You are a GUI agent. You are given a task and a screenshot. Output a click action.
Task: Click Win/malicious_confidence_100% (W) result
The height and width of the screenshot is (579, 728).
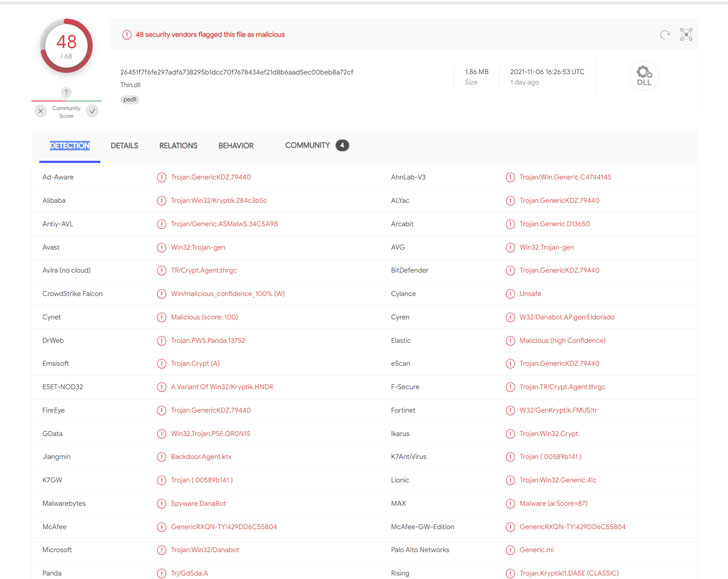[228, 294]
